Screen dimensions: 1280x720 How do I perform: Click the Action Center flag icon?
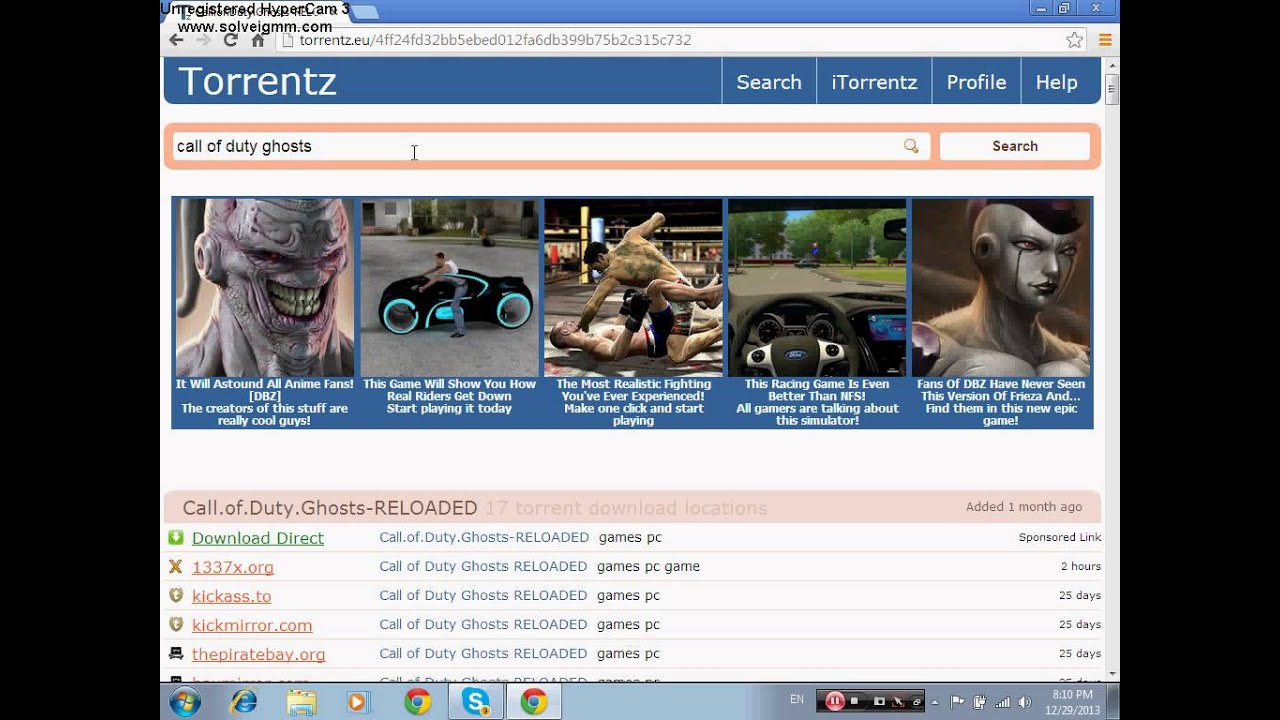coord(957,702)
